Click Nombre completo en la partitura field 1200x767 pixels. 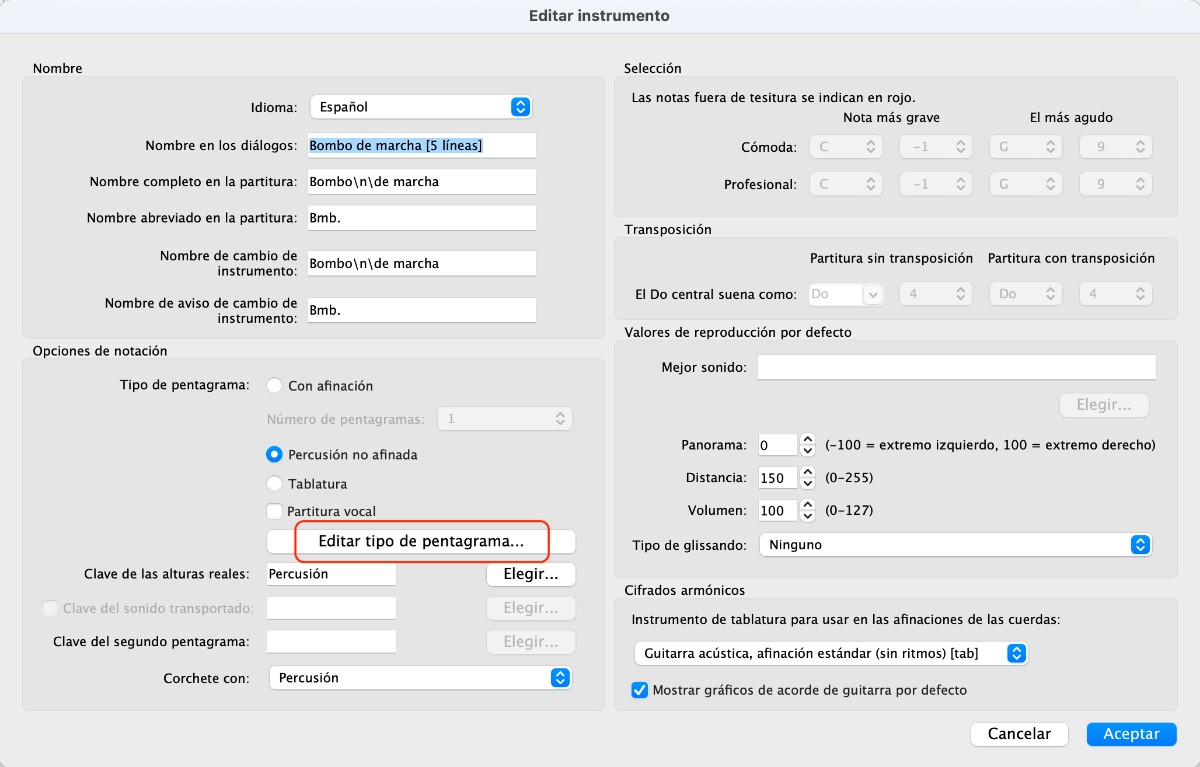tap(422, 182)
